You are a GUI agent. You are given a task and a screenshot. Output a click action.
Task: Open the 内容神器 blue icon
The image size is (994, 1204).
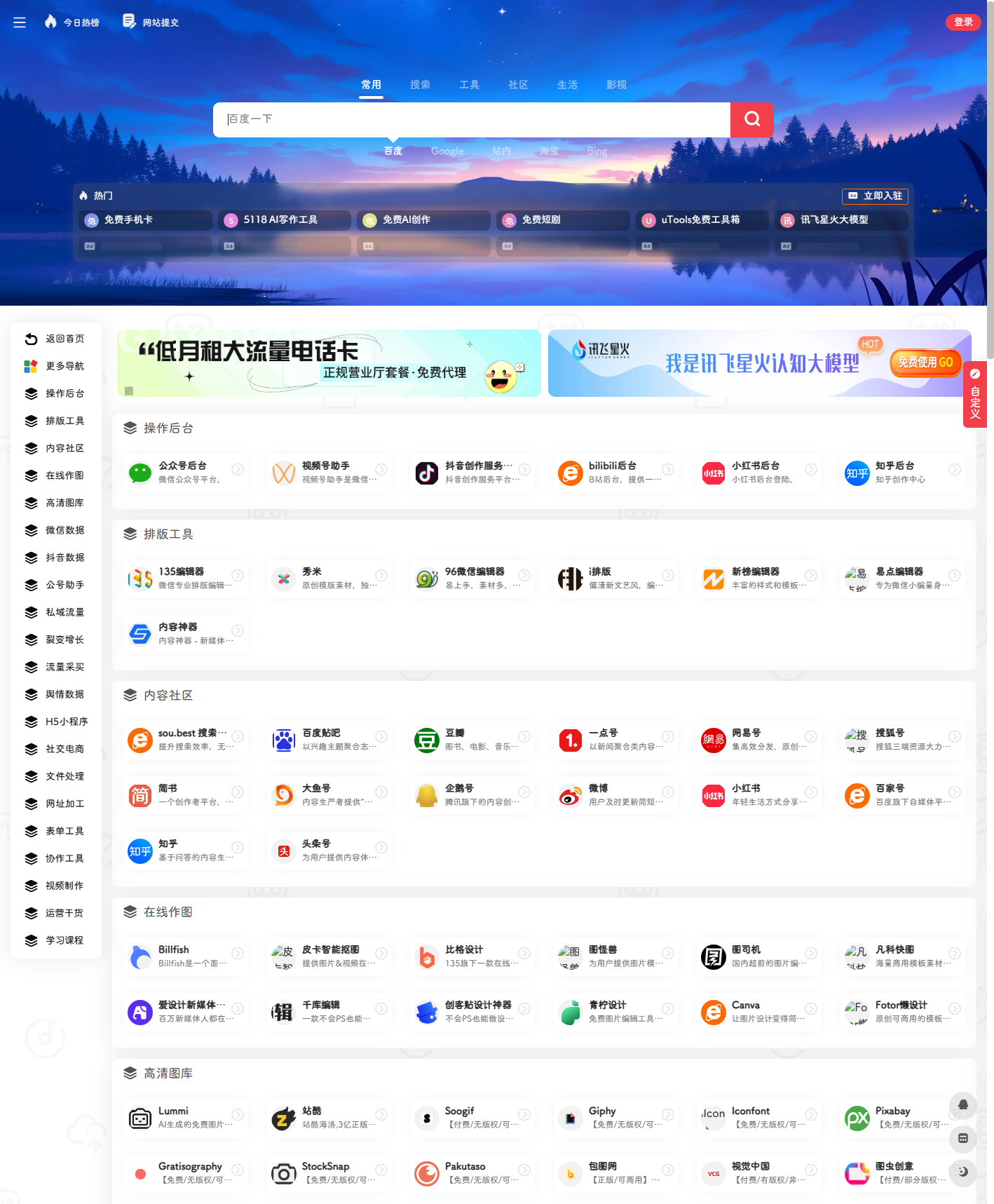pos(140,634)
